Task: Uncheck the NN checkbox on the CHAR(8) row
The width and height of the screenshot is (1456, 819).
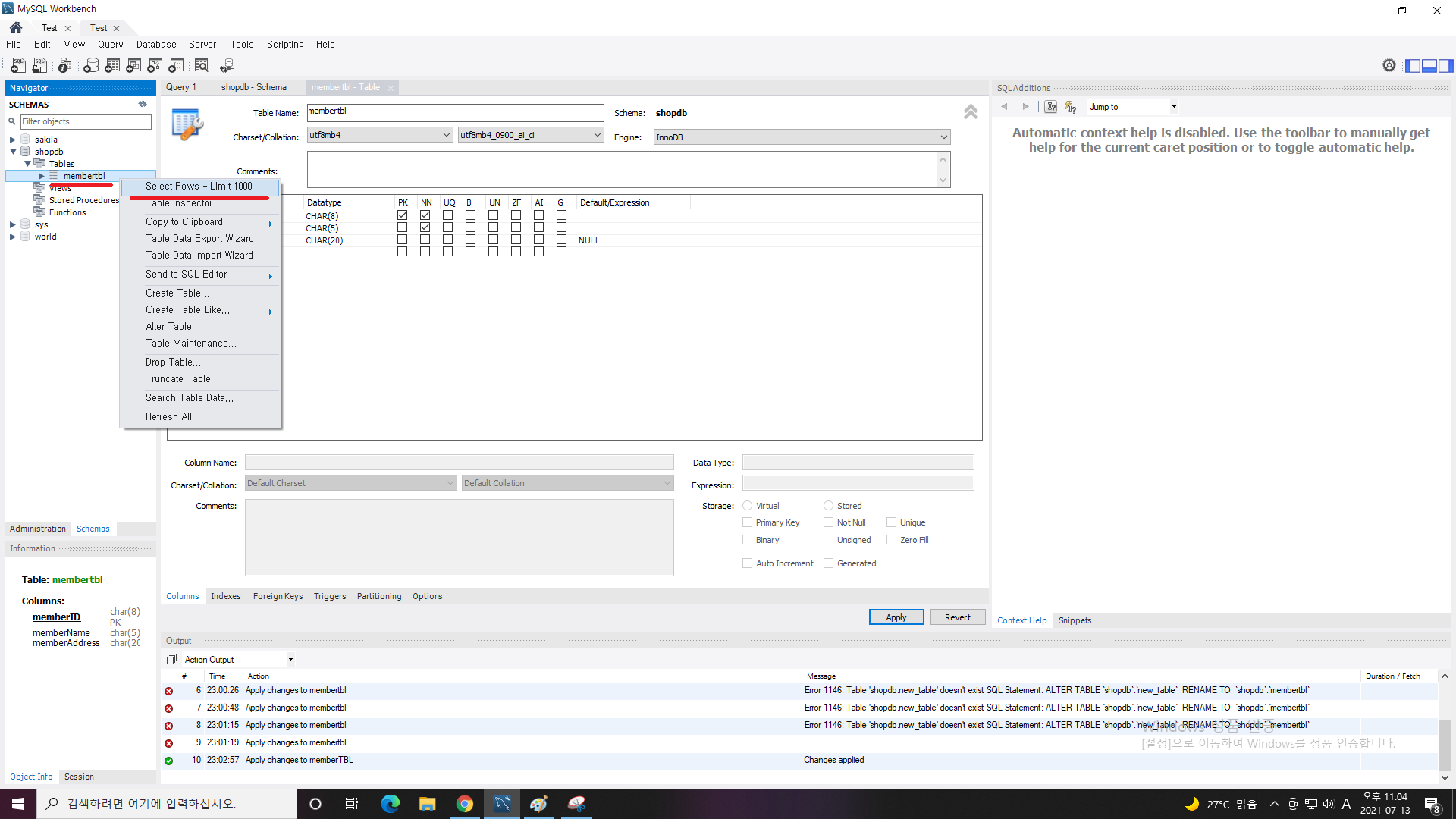Action: pos(425,215)
